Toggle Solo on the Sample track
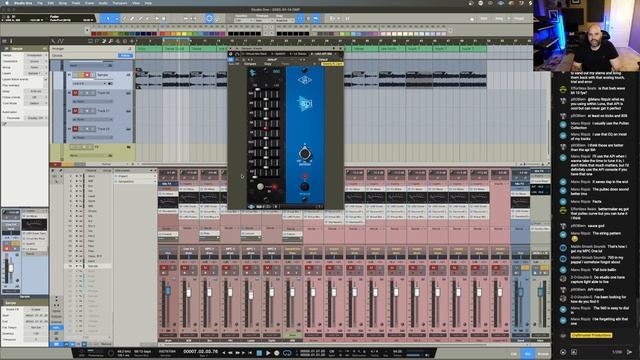Viewport: 640px width, 360px height. [x=81, y=75]
